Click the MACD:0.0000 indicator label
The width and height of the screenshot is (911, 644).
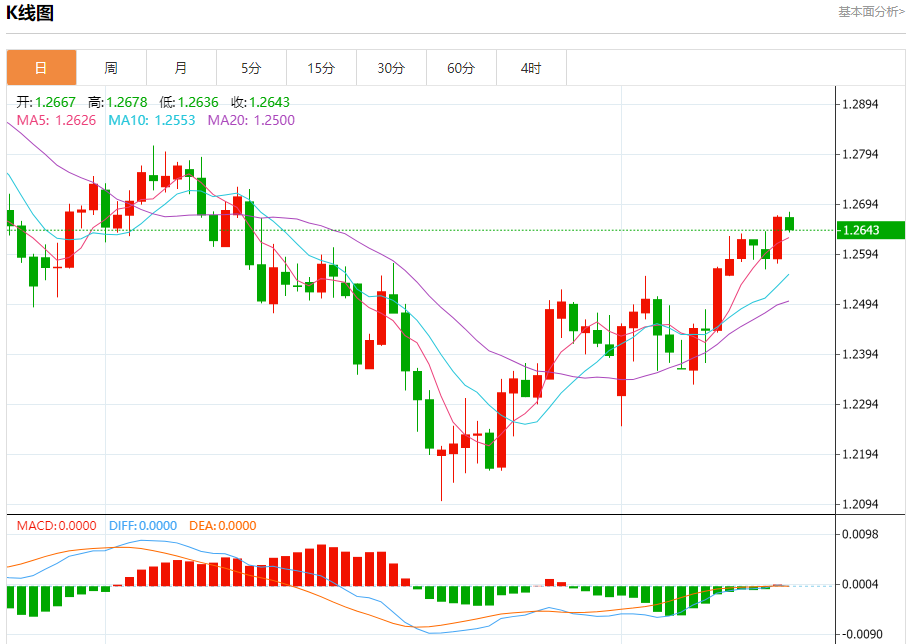click(56, 526)
